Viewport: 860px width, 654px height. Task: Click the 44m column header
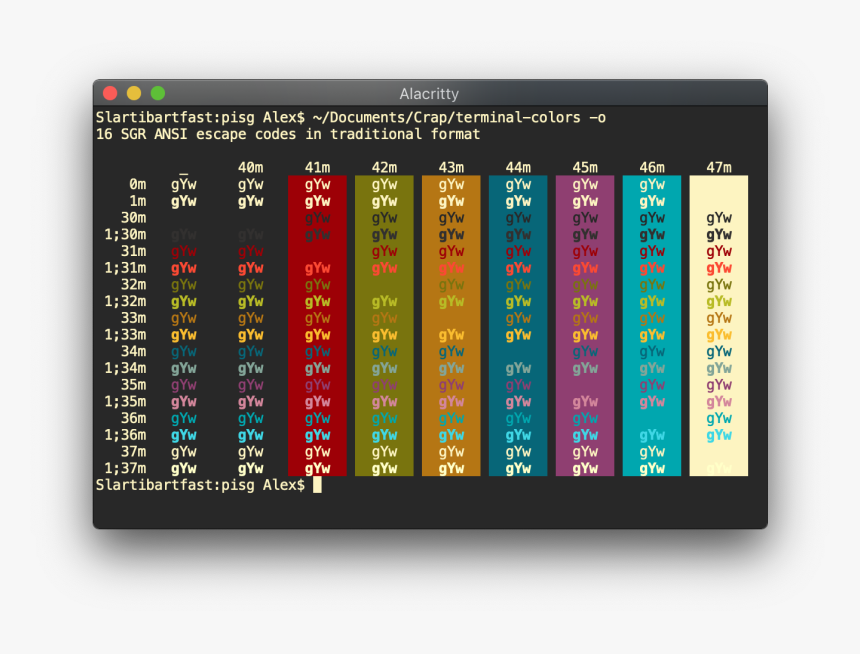pos(518,167)
